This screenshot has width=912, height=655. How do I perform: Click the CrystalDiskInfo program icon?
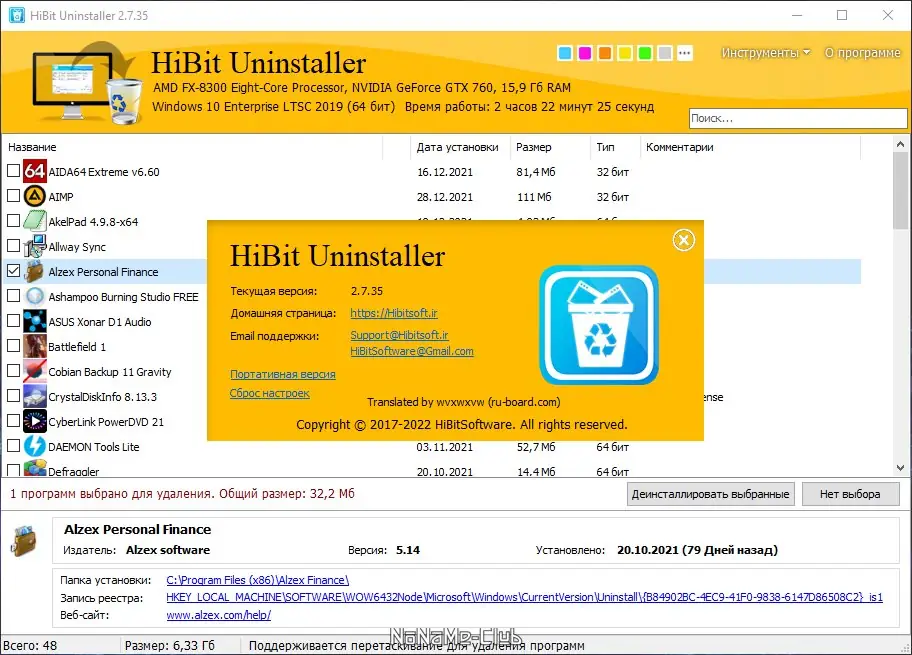tap(35, 396)
